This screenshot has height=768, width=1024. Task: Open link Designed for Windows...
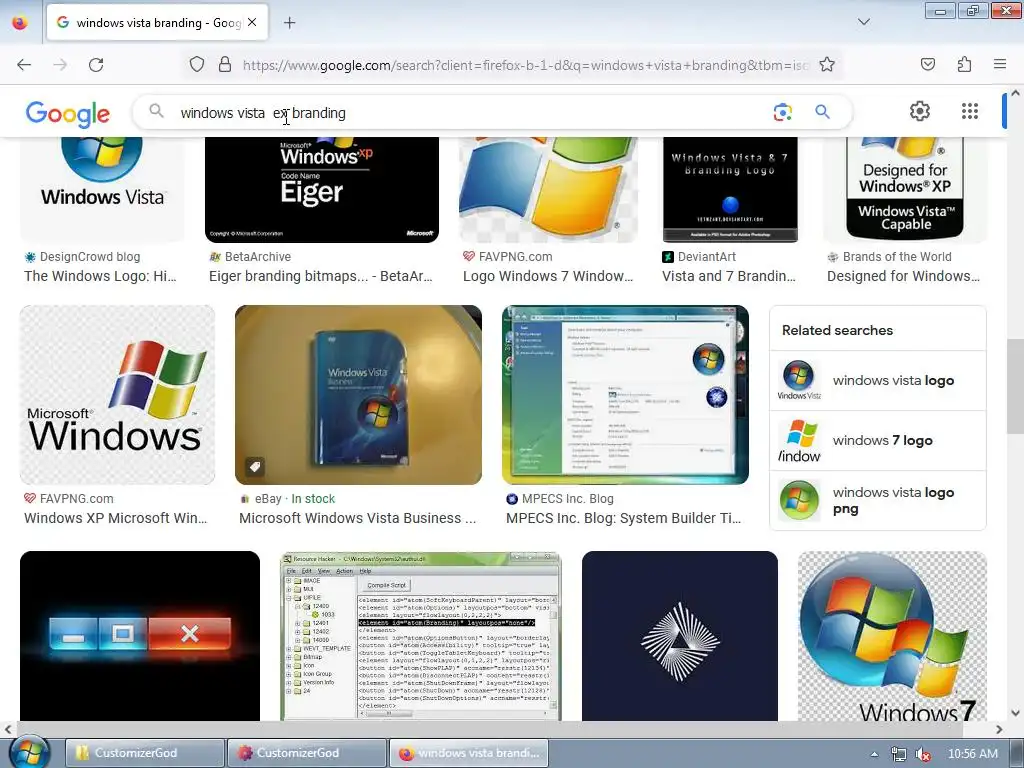pos(903,276)
